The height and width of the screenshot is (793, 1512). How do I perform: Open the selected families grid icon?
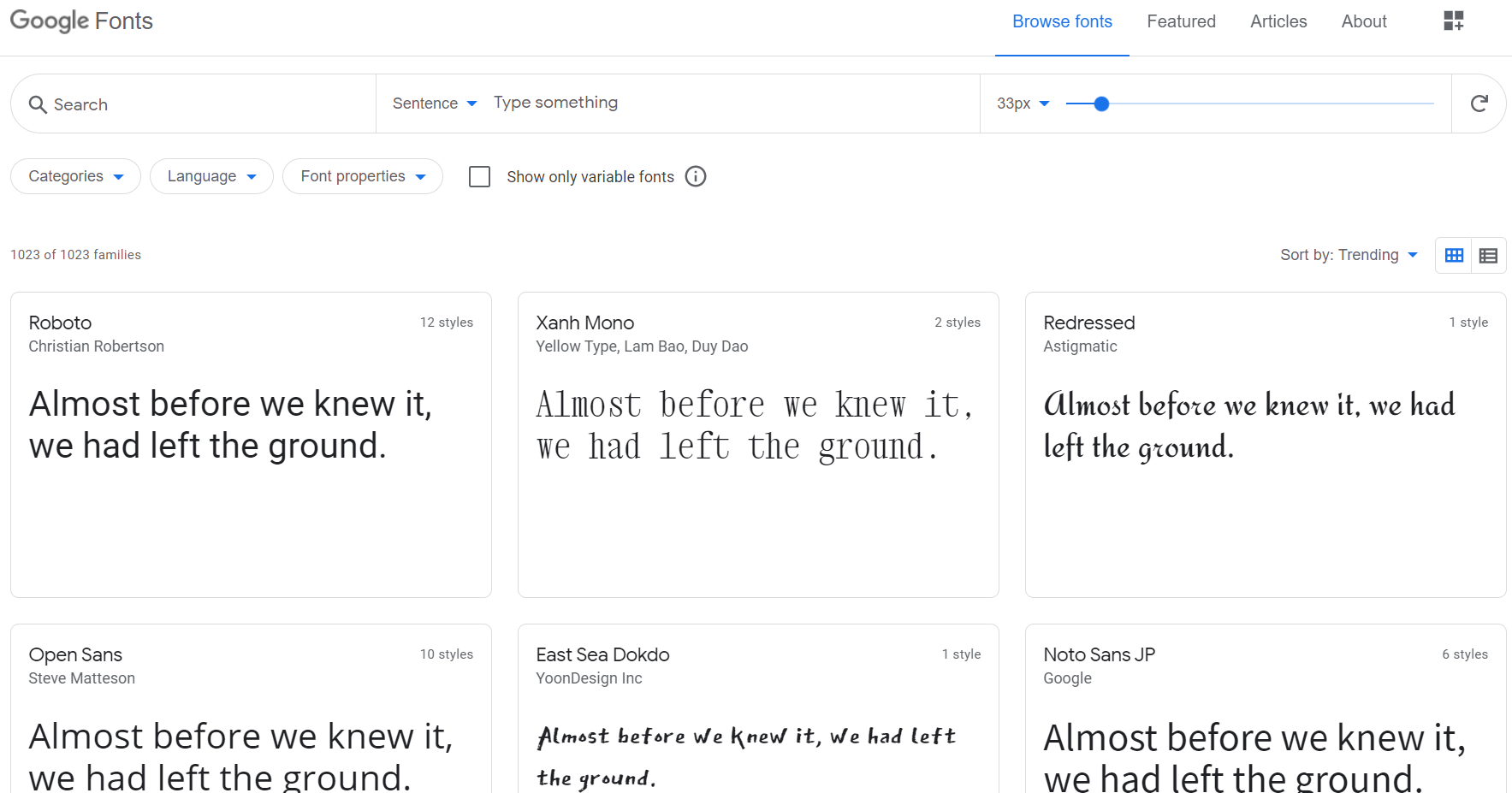coord(1454,21)
